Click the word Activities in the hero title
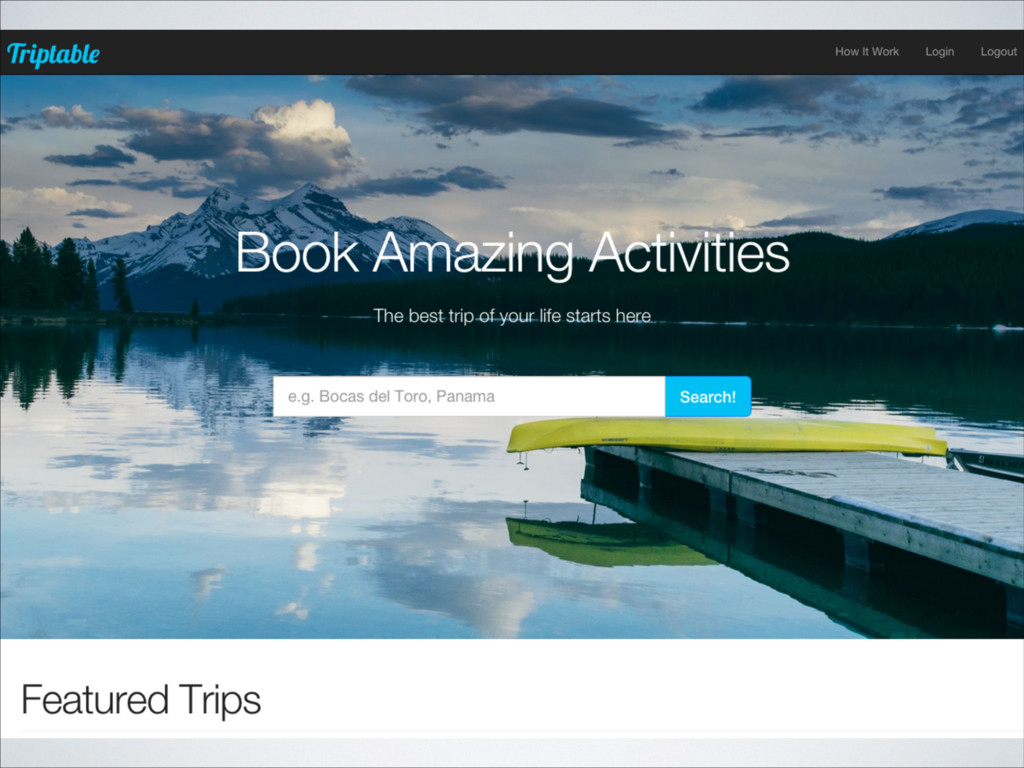 689,253
